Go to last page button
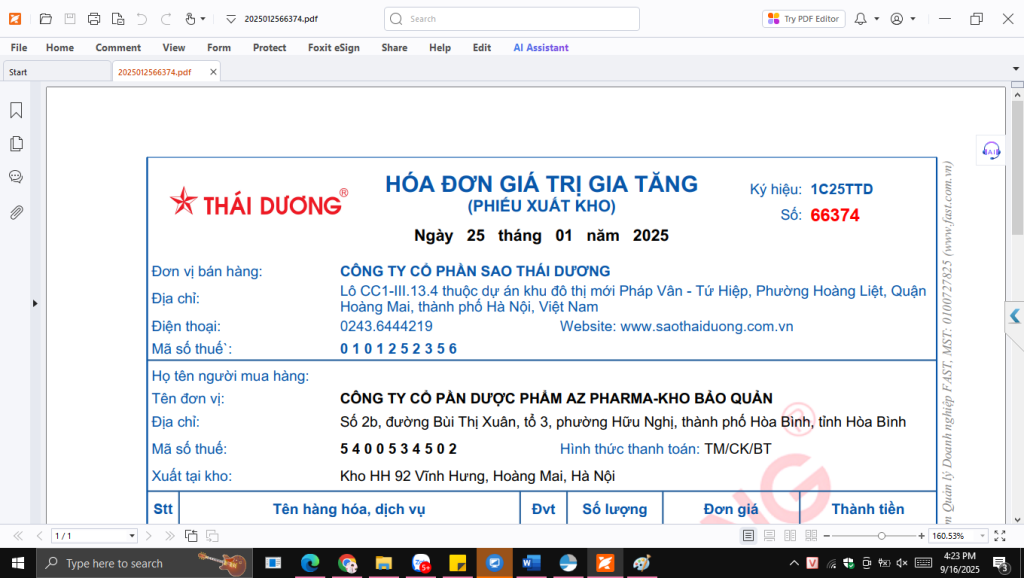The height and width of the screenshot is (578, 1024). [170, 536]
